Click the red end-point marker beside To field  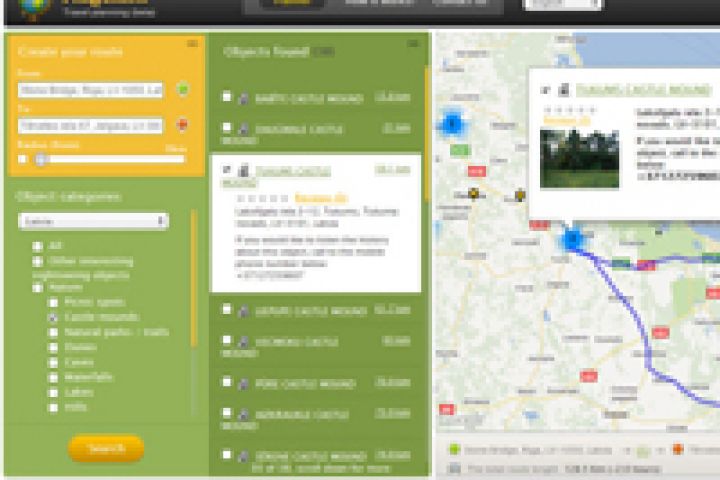(182, 124)
